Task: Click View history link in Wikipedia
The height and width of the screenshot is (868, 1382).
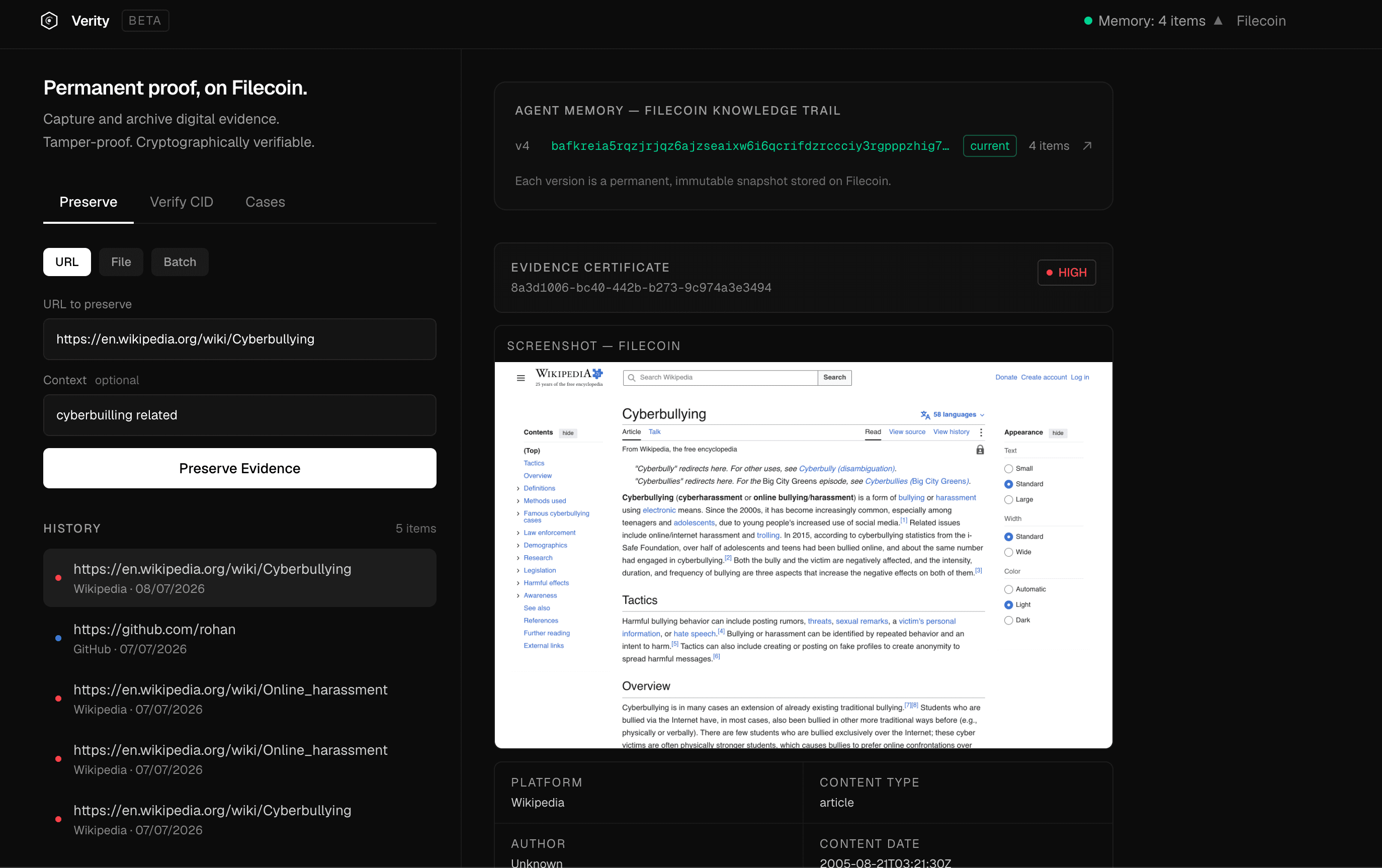Action: 951,432
